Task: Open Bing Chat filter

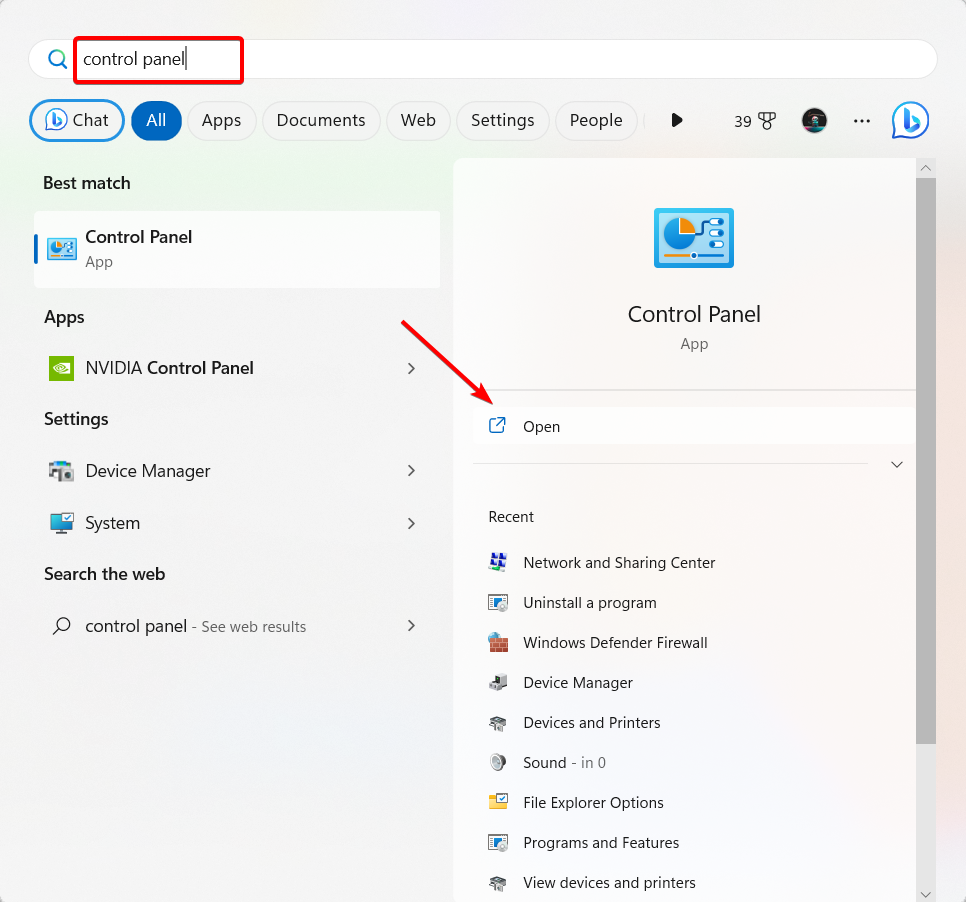Action: pos(77,120)
